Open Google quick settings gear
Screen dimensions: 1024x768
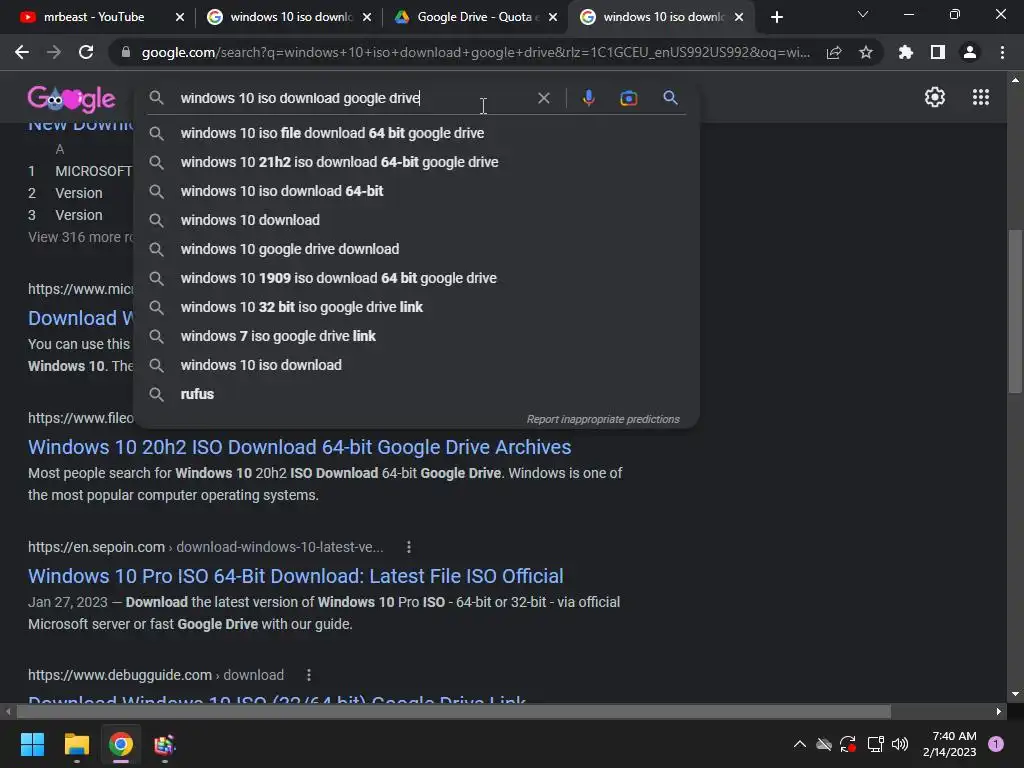pos(935,97)
